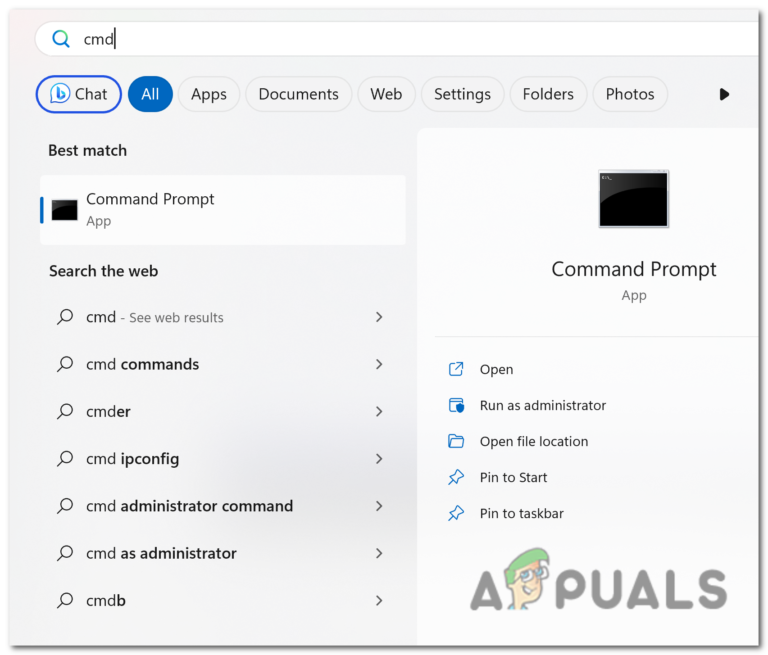Image resolution: width=768 pixels, height=655 pixels.
Task: Expand 'cmd administrator command' chevron
Action: click(x=379, y=506)
